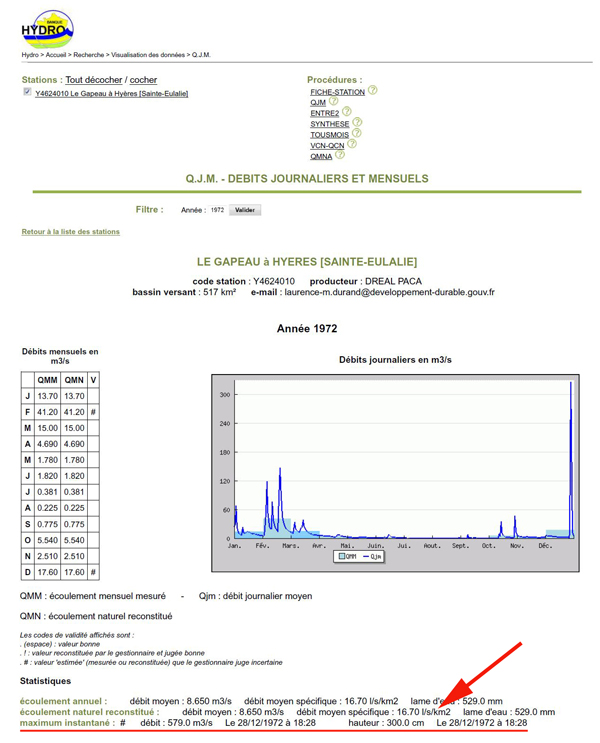This screenshot has height=743, width=600.
Task: Open the QMNA procedure link
Action: [x=321, y=157]
